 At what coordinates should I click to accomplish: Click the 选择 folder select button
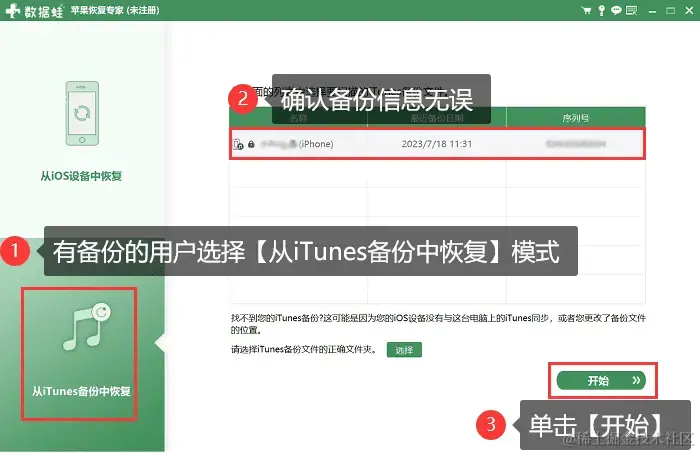(404, 350)
